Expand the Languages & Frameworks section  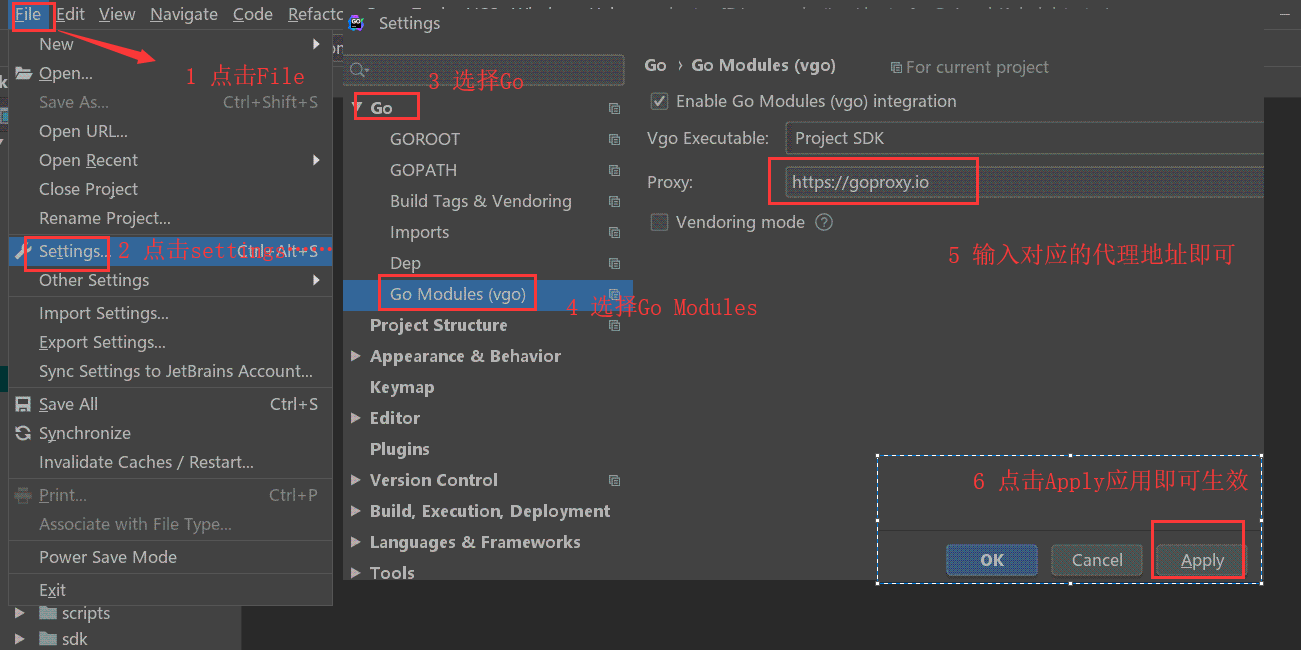click(x=356, y=542)
